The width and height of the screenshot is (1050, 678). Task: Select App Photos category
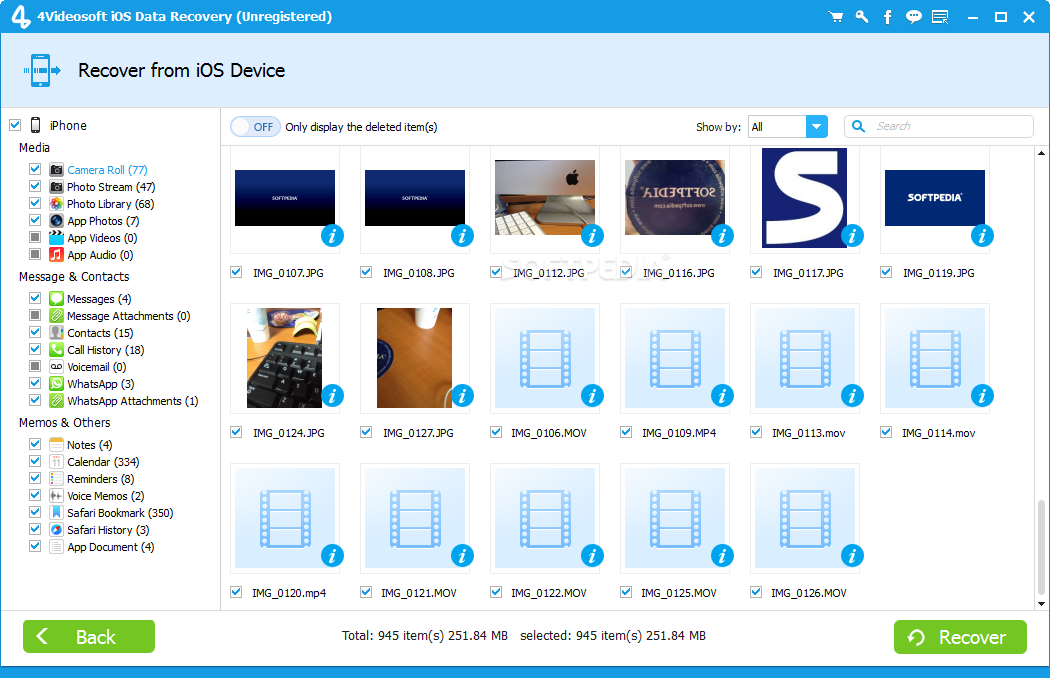point(103,221)
